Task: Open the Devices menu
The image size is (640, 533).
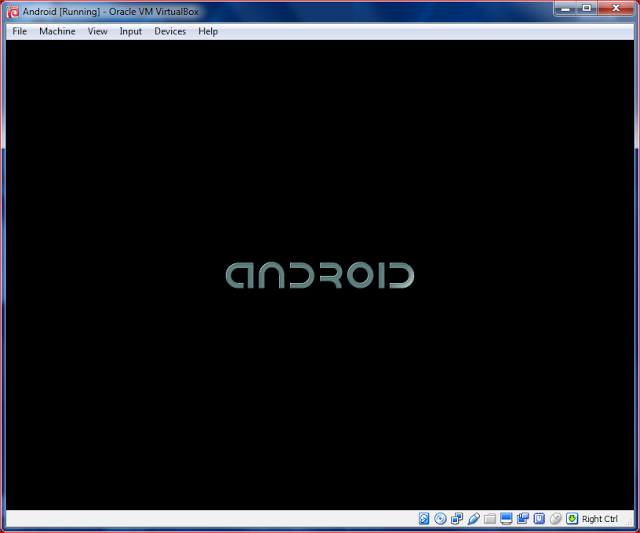Action: (x=170, y=31)
